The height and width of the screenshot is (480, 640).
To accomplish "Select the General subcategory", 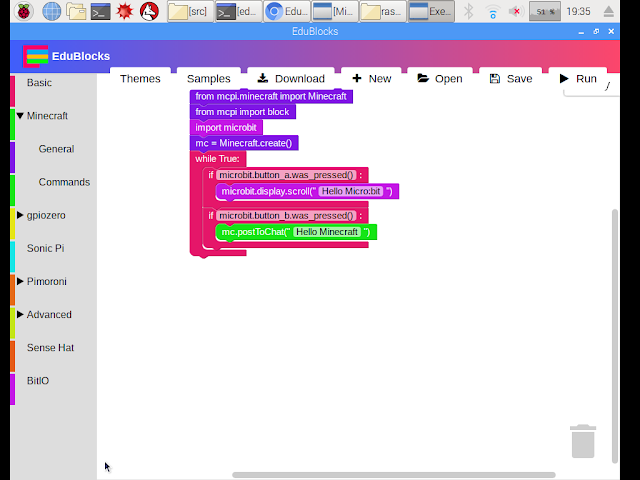I will coord(56,149).
